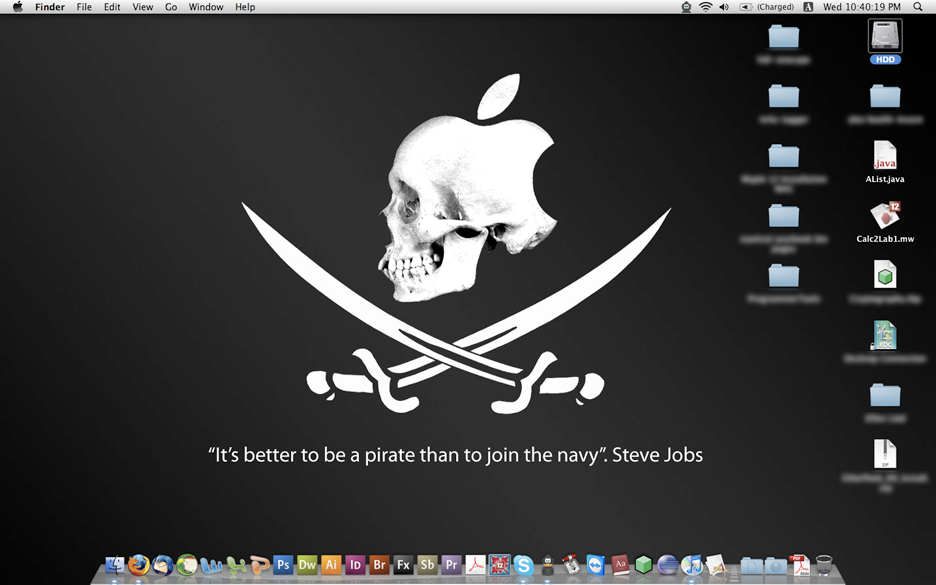936x585 pixels.
Task: Open the Trash in the Dock
Action: 824,565
